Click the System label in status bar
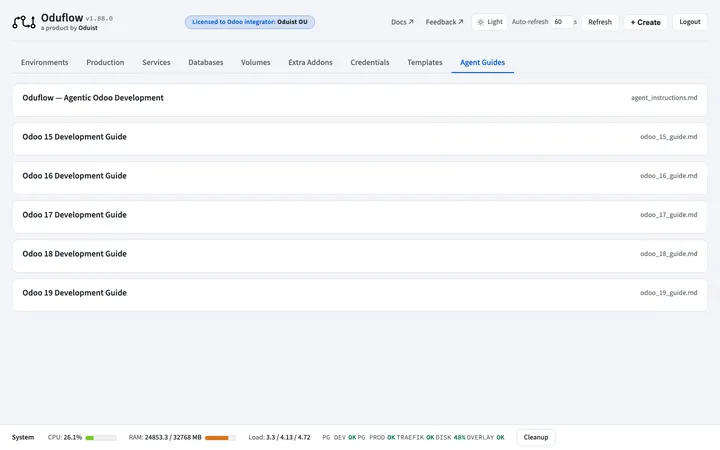Screen dimensions: 720x450 (23, 438)
